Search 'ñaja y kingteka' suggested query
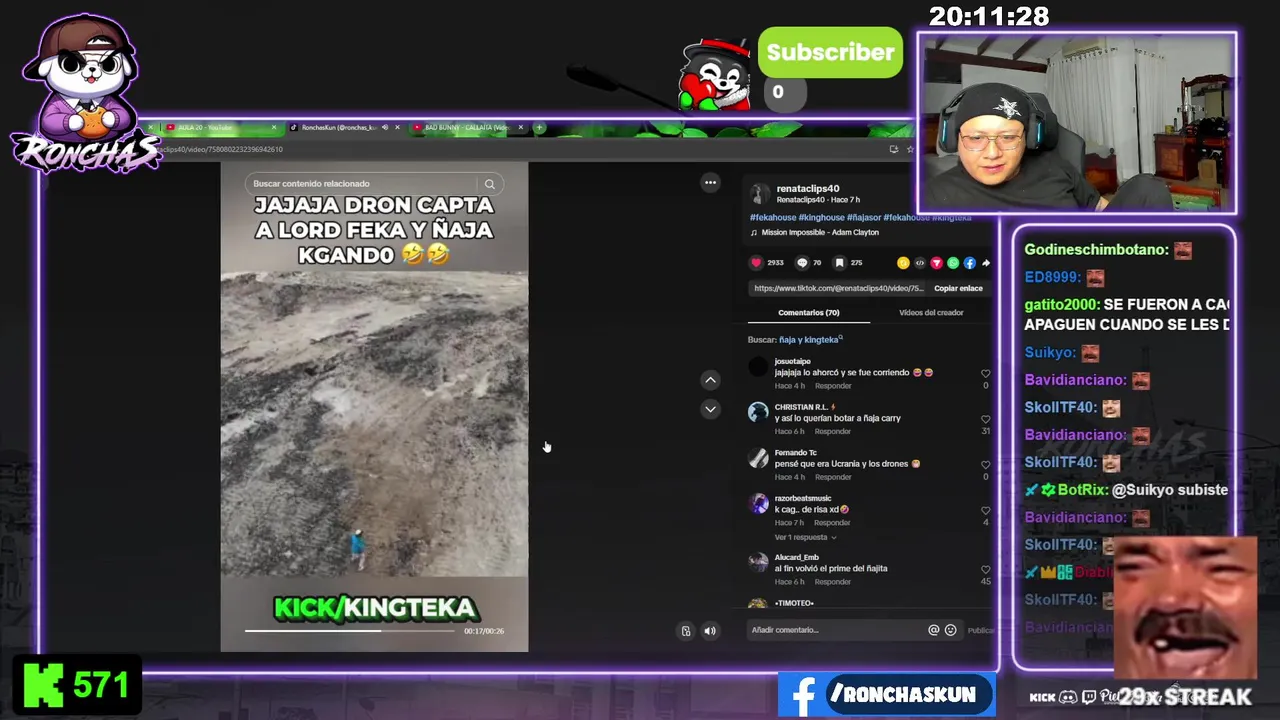 pyautogui.click(x=809, y=340)
